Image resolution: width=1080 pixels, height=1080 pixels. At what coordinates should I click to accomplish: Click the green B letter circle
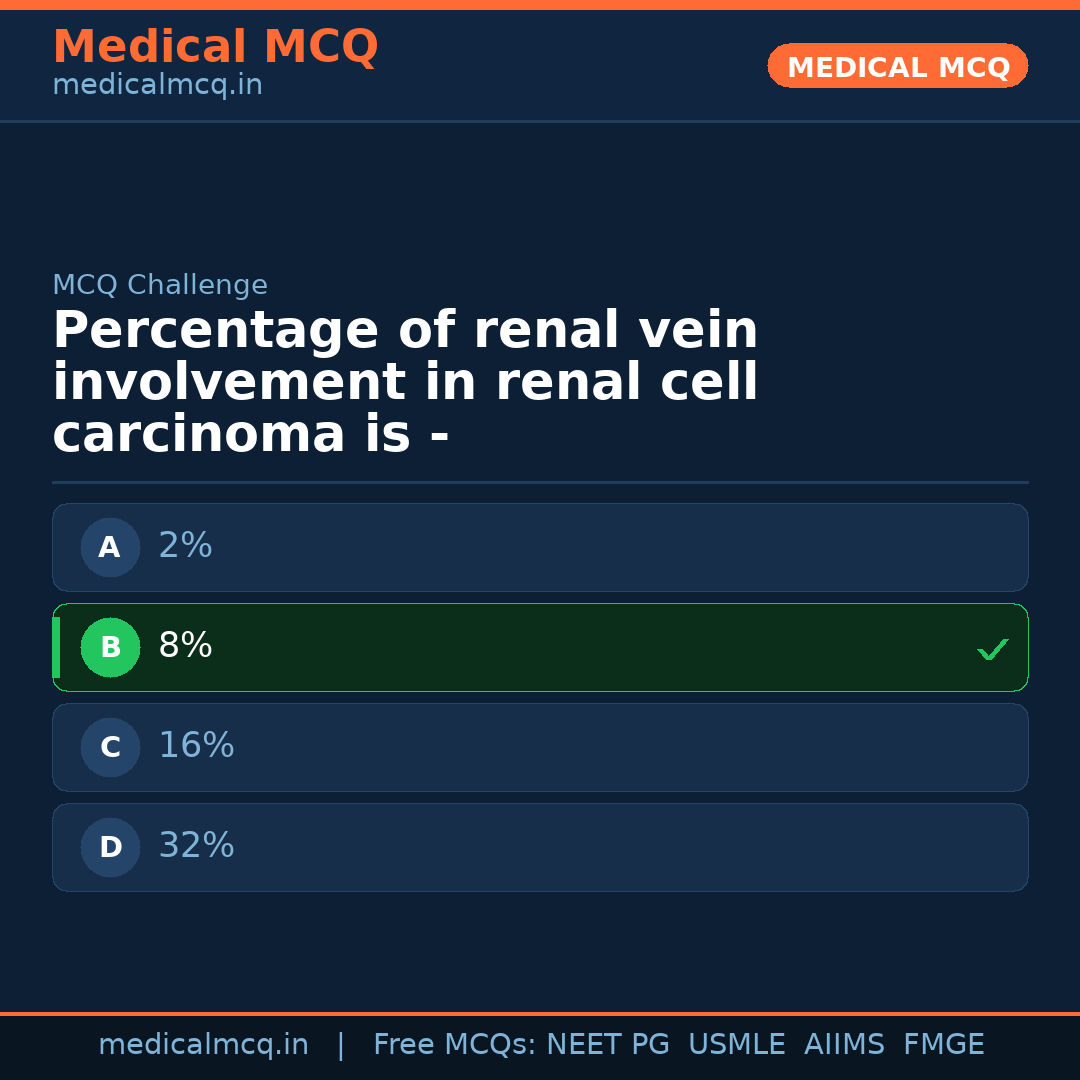coord(110,647)
